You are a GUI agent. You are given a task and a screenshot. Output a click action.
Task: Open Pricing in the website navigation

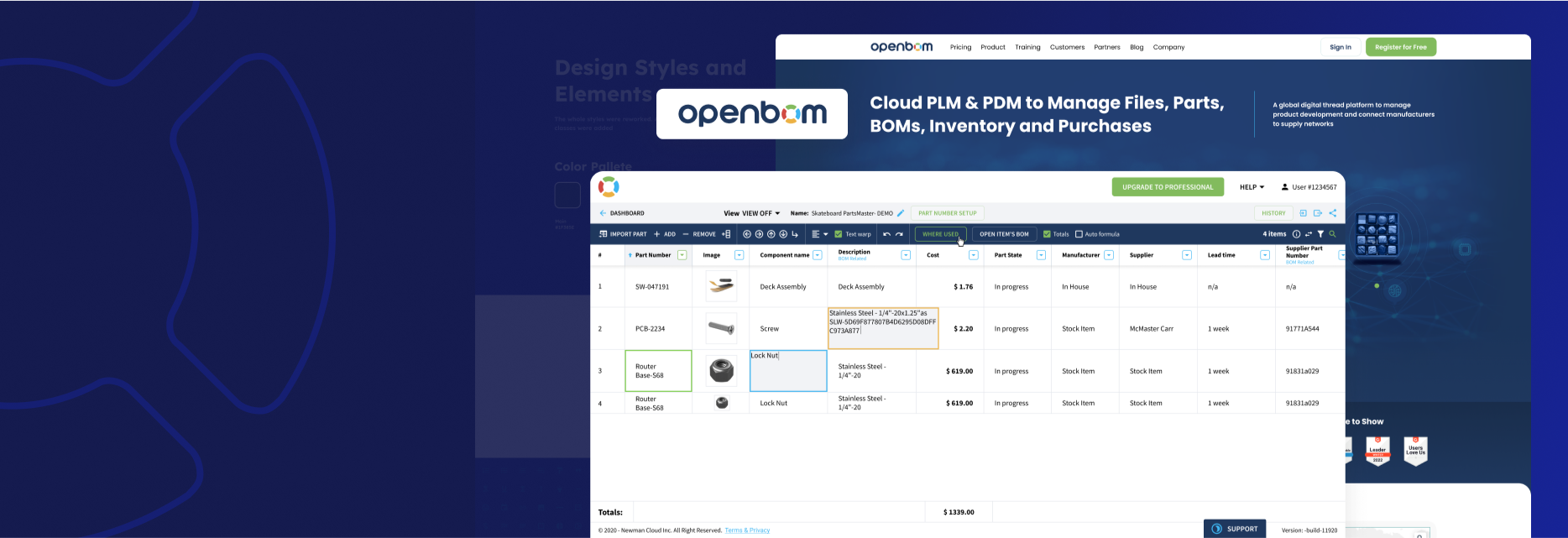pyautogui.click(x=960, y=47)
